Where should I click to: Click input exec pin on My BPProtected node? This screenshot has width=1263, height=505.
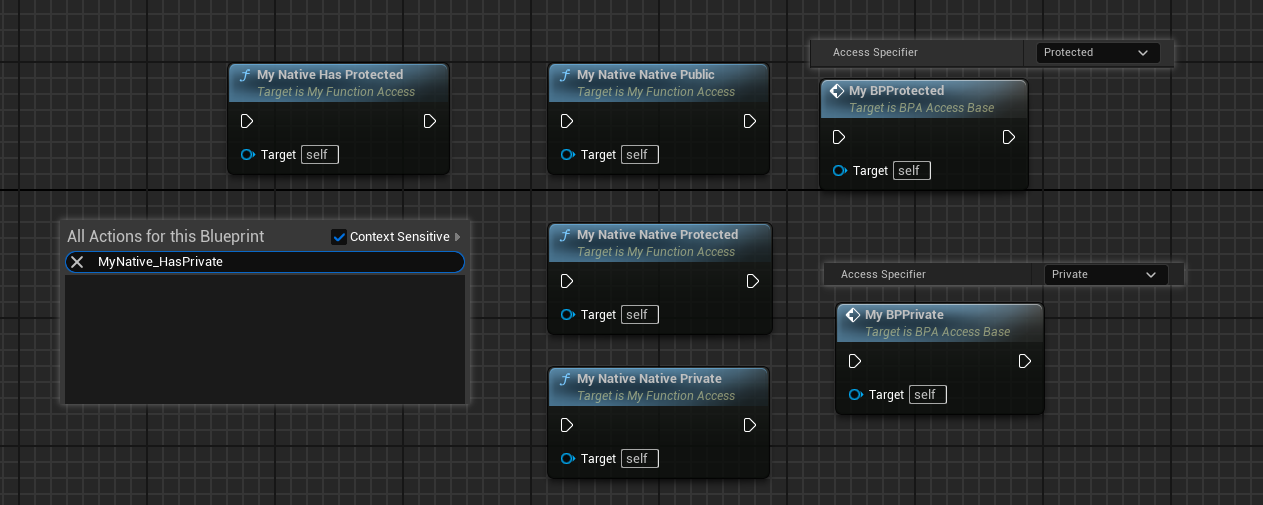tap(839, 137)
